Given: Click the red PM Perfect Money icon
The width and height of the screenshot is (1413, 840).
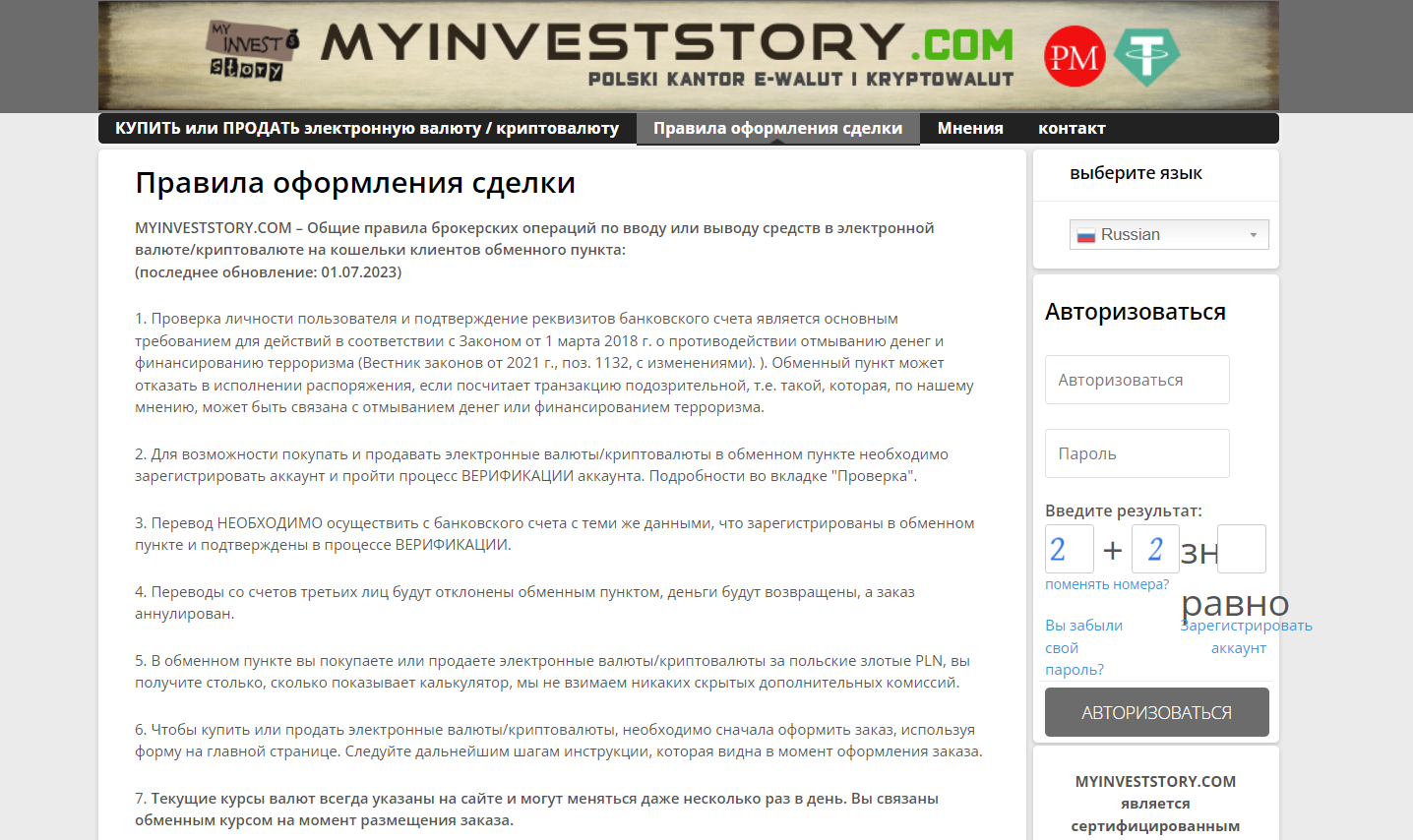Looking at the screenshot, I should click(1075, 56).
